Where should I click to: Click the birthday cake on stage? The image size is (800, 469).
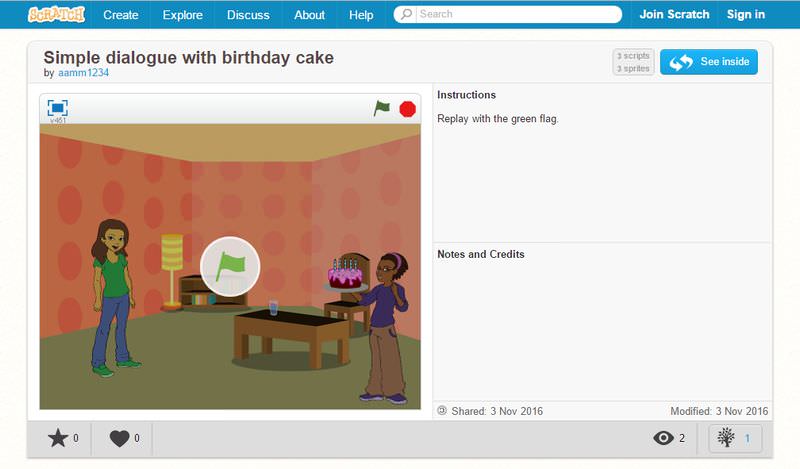point(345,275)
